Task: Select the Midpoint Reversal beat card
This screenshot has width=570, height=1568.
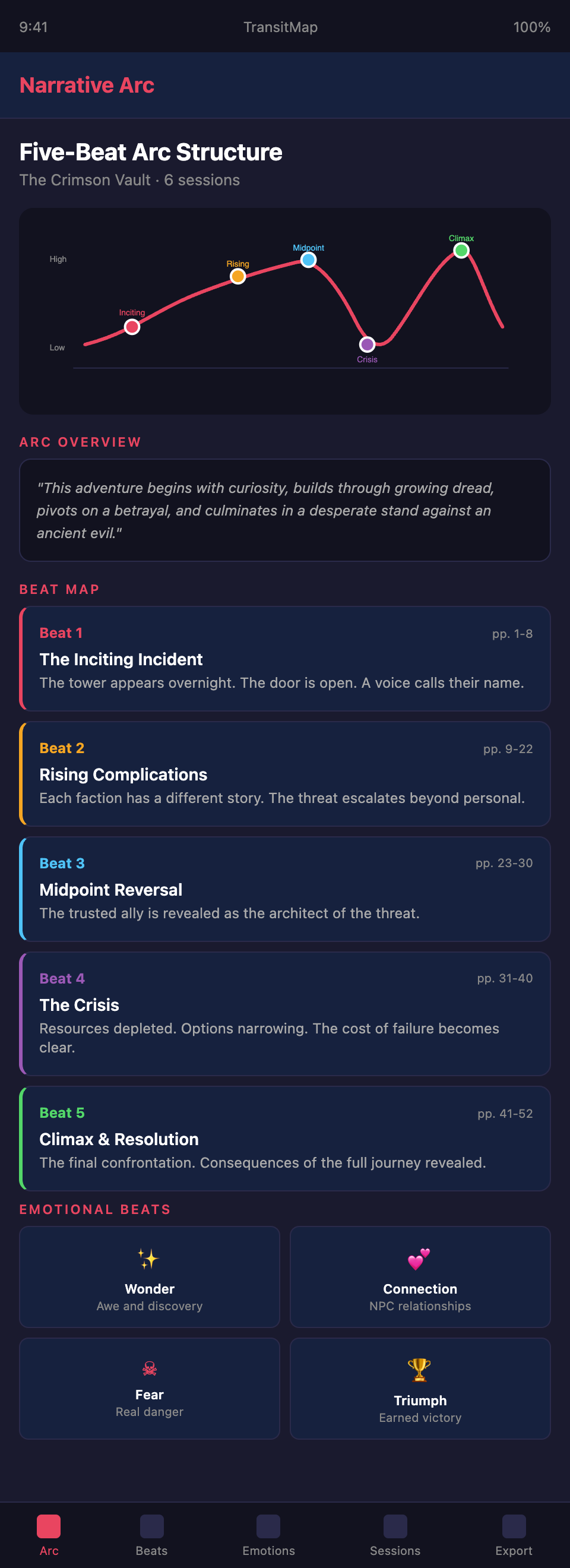Action: coord(284,888)
